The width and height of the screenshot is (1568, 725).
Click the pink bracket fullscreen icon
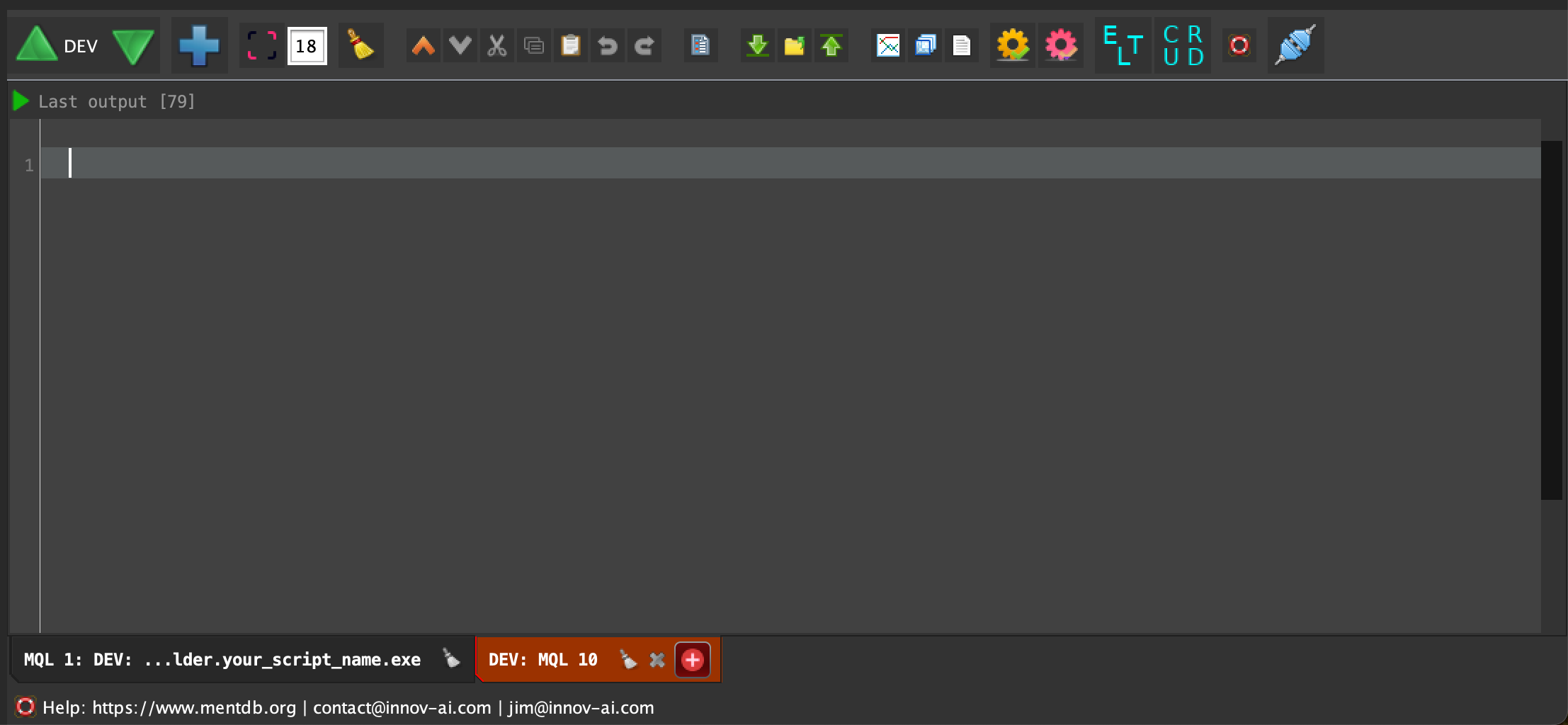(x=261, y=46)
